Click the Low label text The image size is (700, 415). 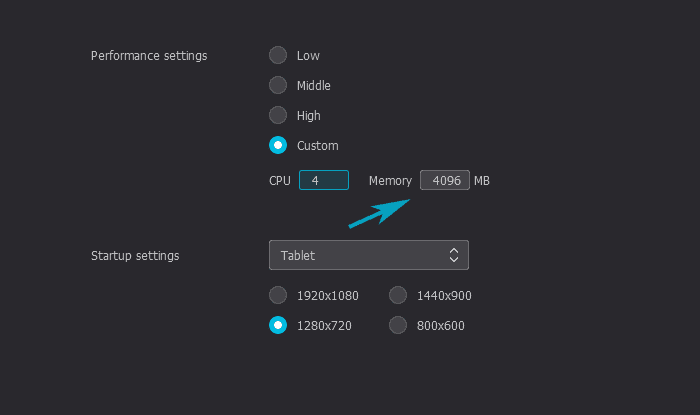click(x=308, y=56)
